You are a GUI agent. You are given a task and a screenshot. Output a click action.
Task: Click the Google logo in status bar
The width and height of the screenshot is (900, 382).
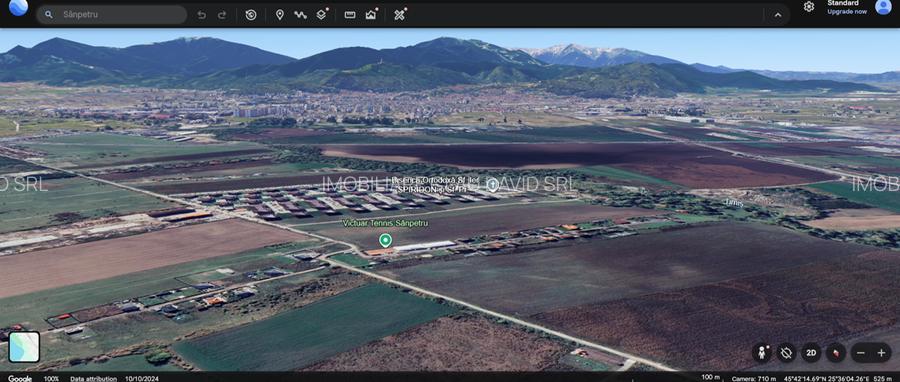(x=20, y=379)
